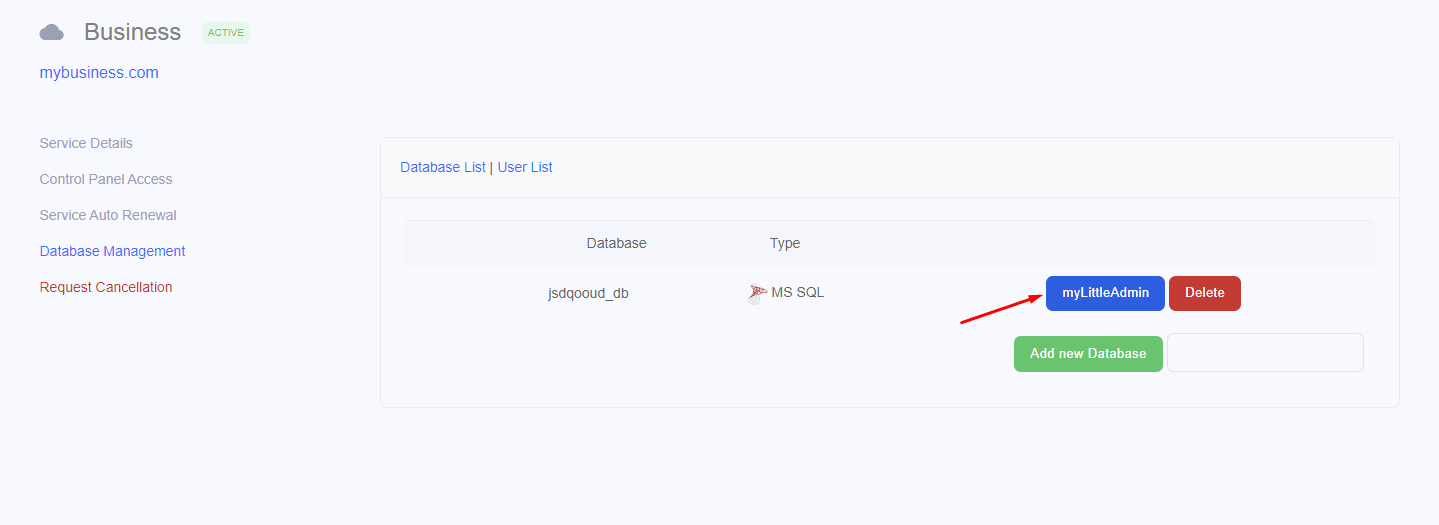This screenshot has width=1439, height=525.
Task: Click the Type column header
Action: click(785, 243)
